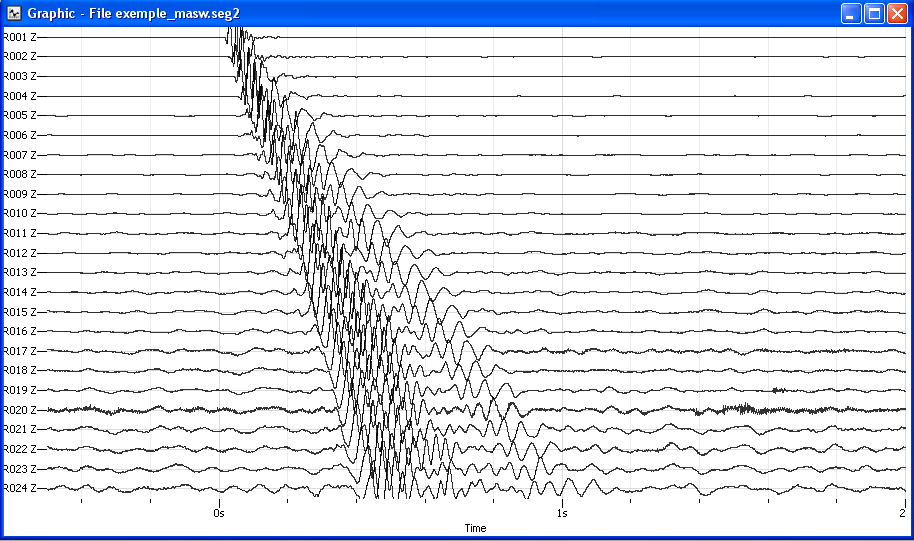Select the R001 Z trace label
Screen dimensions: 914x541
pos(20,37)
